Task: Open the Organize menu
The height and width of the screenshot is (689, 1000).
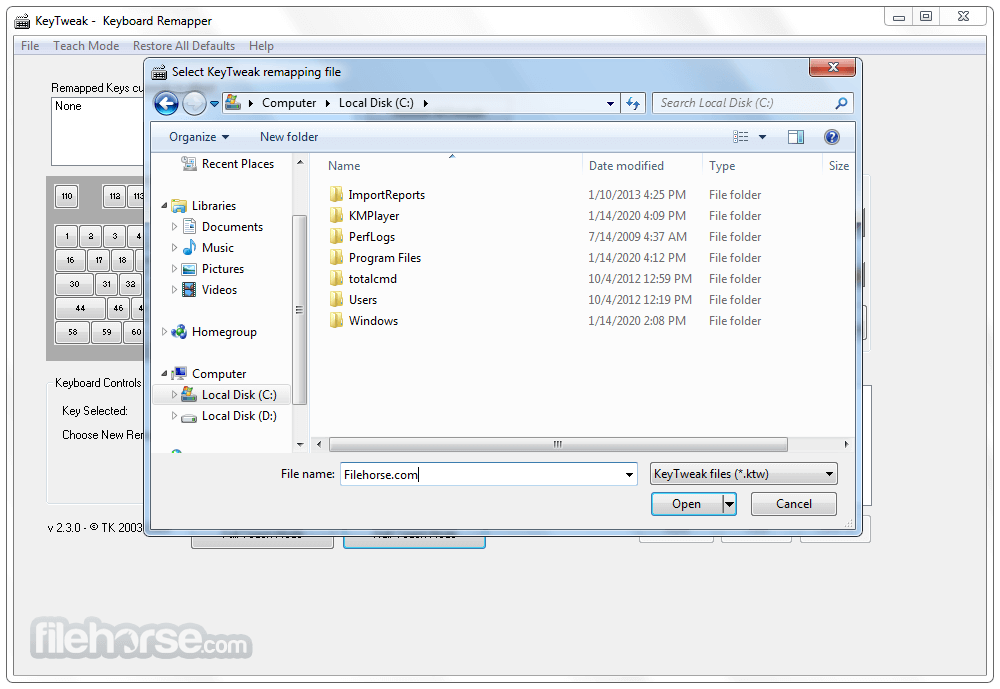Action: coord(198,137)
